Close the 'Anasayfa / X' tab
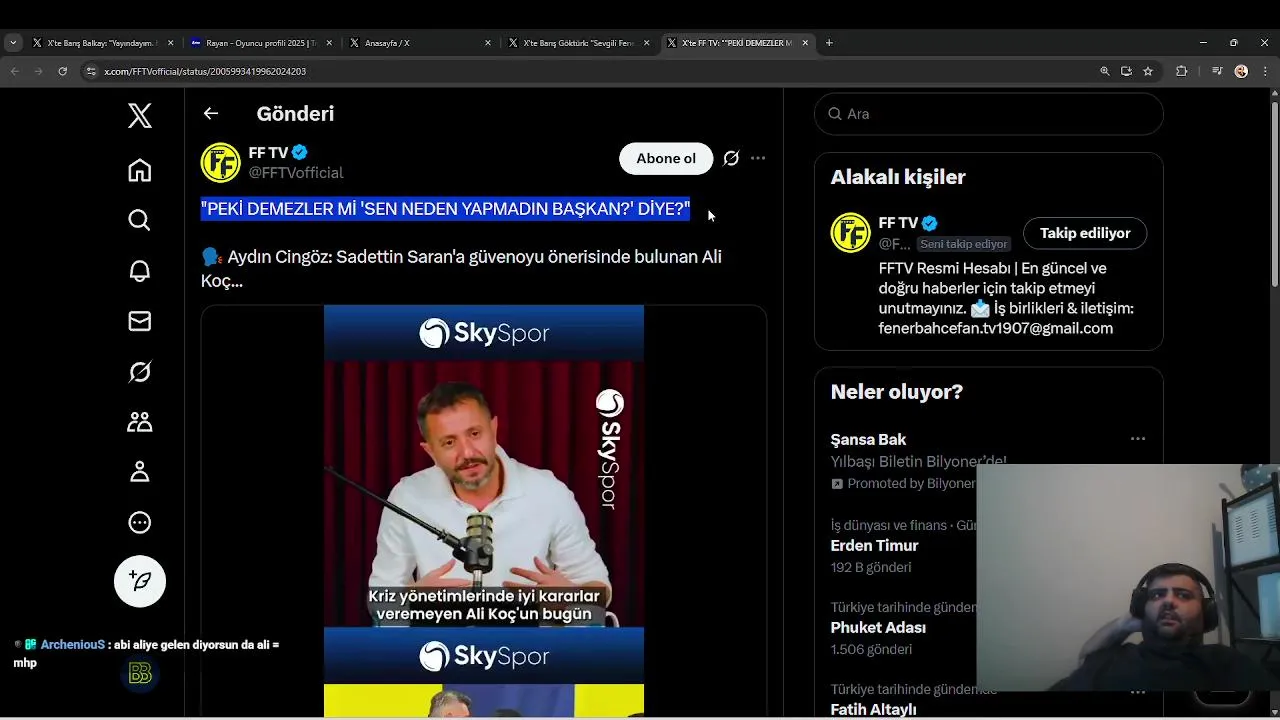The width and height of the screenshot is (1280, 720). click(x=488, y=43)
